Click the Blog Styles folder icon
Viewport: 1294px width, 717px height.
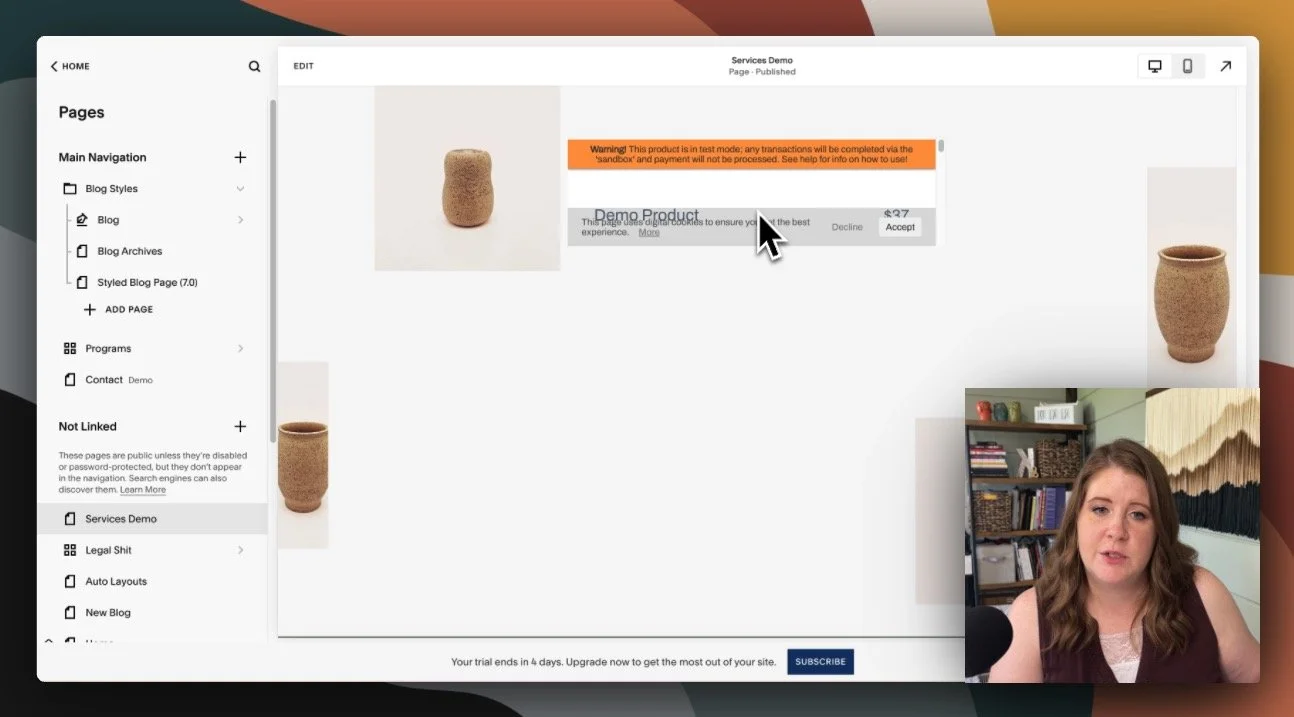coord(70,188)
